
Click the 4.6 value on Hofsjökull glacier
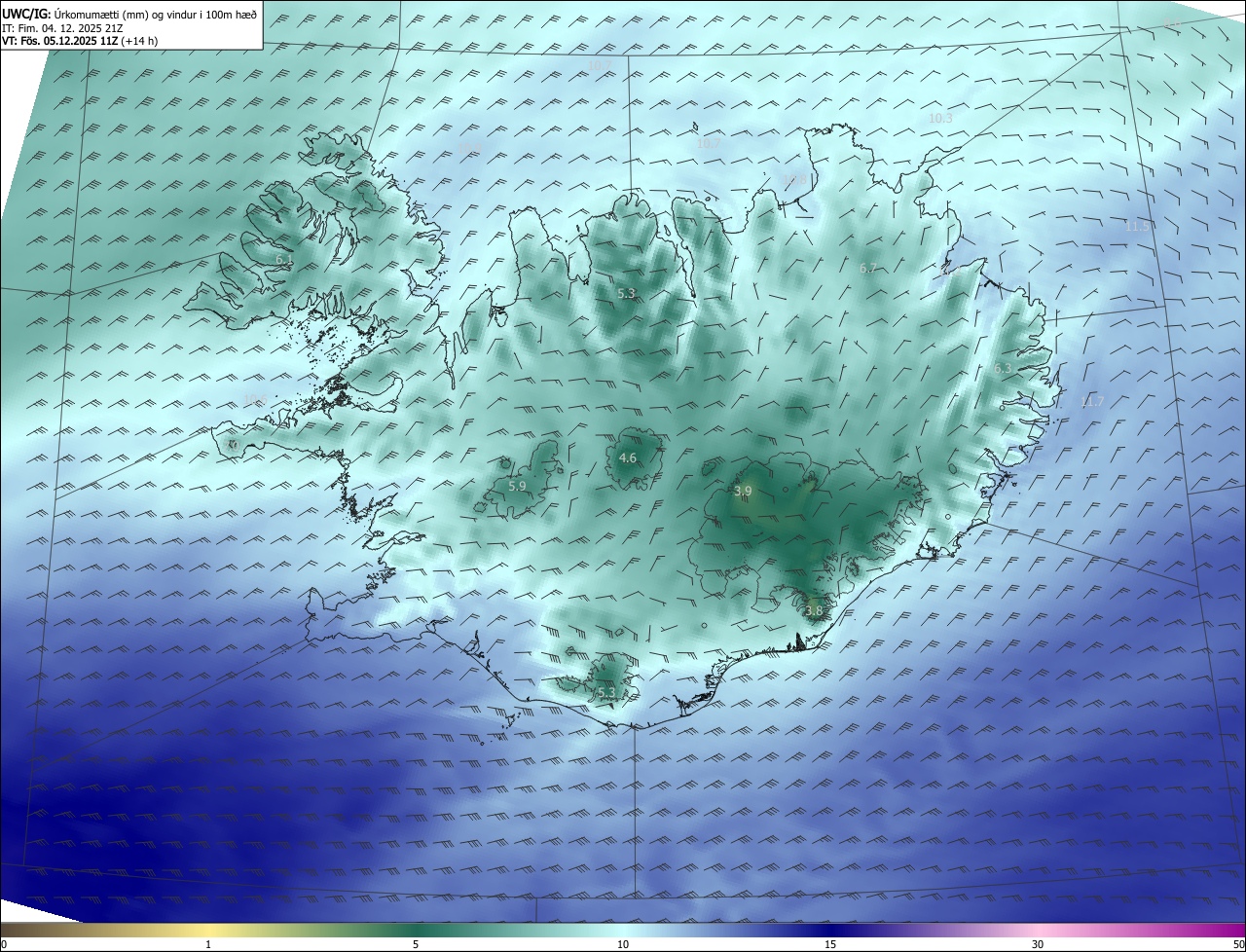pyautogui.click(x=628, y=458)
